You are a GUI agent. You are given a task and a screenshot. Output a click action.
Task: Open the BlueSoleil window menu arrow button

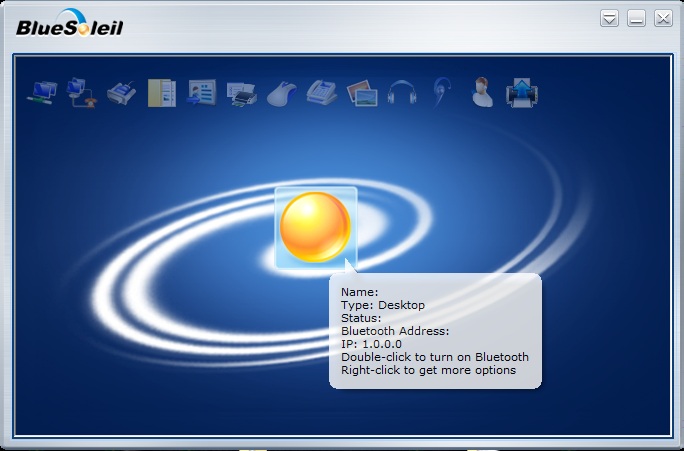(609, 18)
